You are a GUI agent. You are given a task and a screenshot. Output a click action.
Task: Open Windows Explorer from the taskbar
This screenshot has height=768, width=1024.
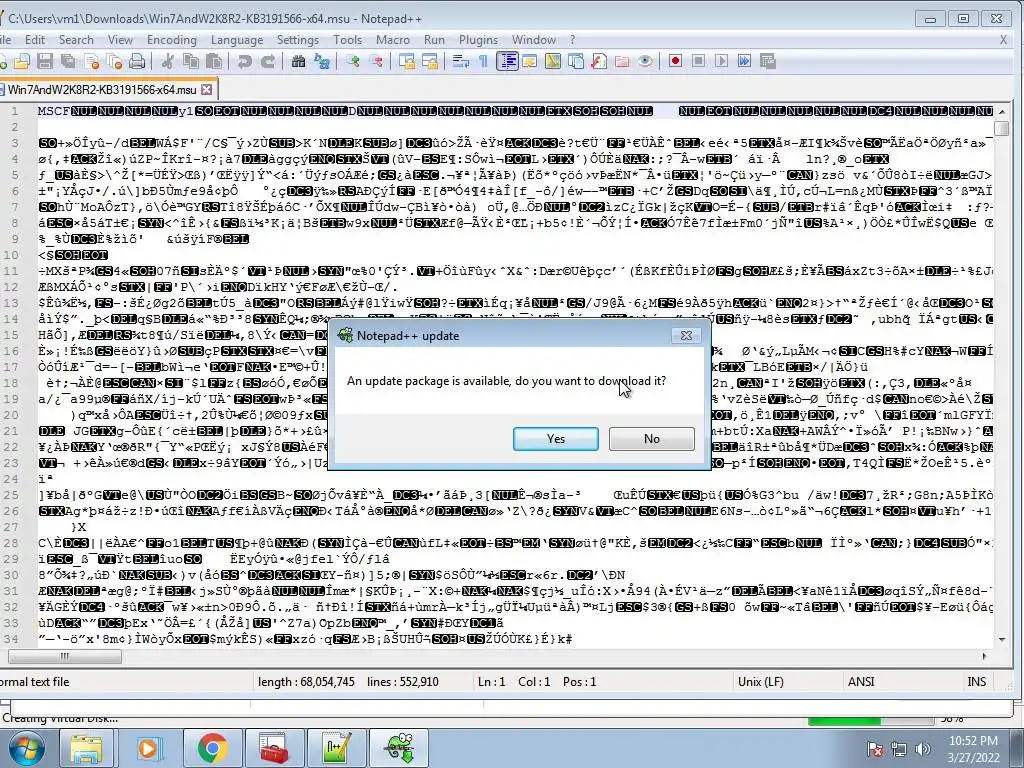[x=86, y=748]
